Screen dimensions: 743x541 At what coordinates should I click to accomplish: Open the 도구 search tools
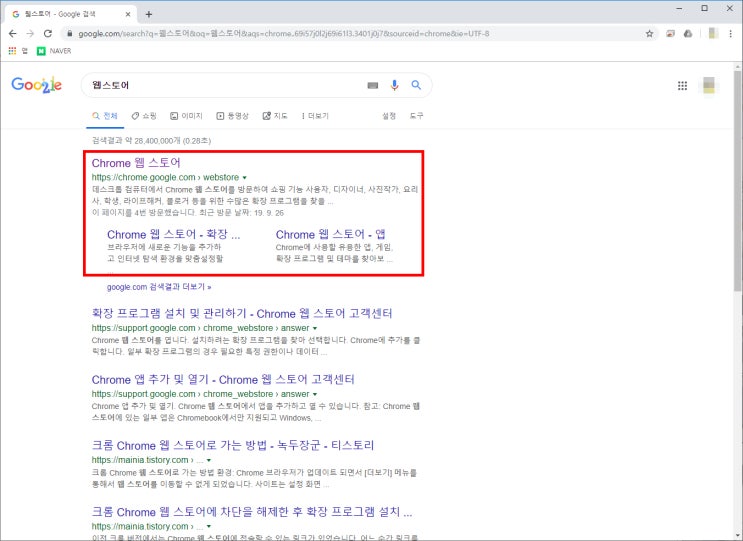417,116
